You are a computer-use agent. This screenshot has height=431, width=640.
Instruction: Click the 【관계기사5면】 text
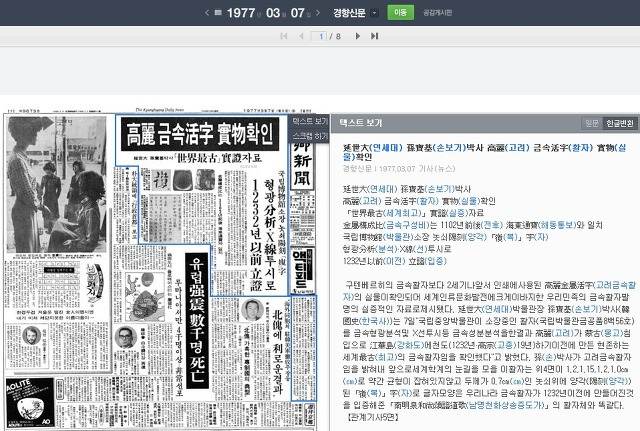pyautogui.click(x=371, y=418)
